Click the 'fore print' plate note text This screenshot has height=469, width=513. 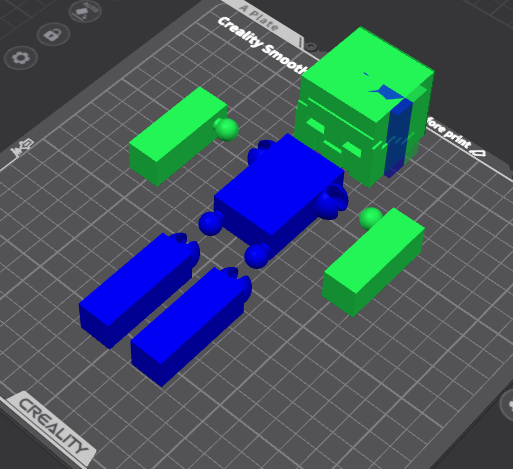click(448, 133)
